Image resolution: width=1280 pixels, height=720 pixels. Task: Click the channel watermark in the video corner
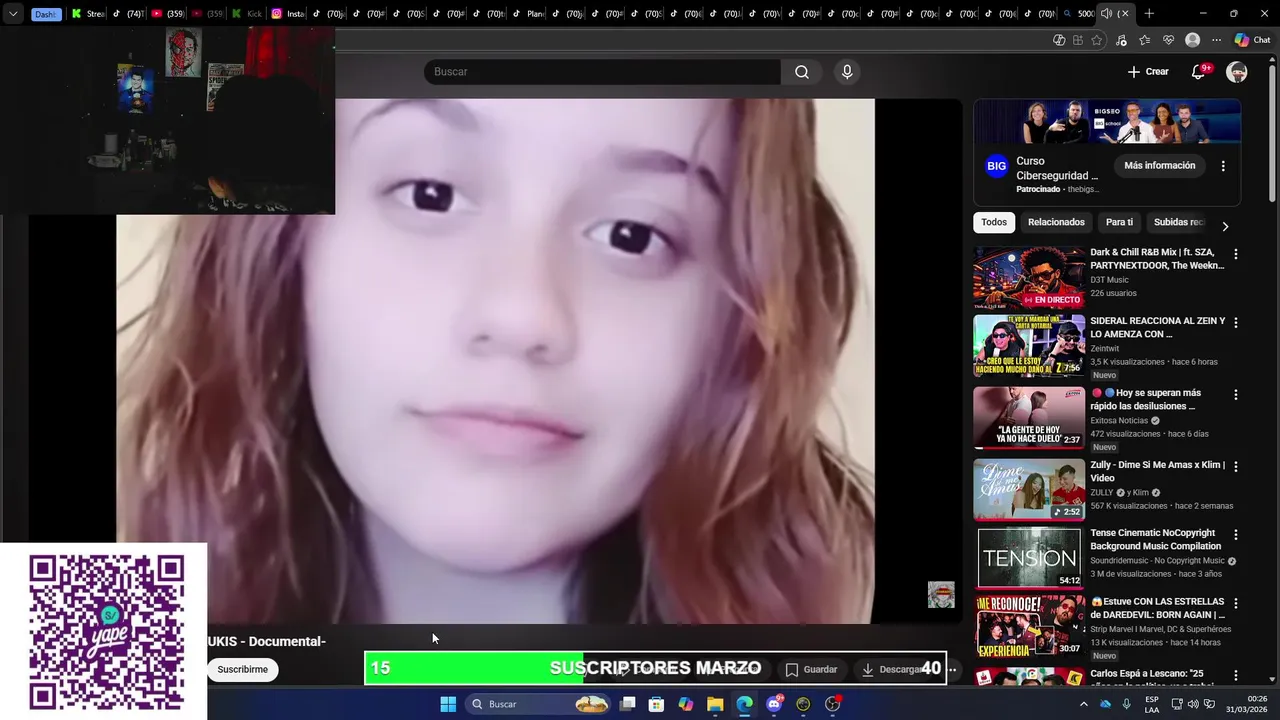[x=941, y=595]
